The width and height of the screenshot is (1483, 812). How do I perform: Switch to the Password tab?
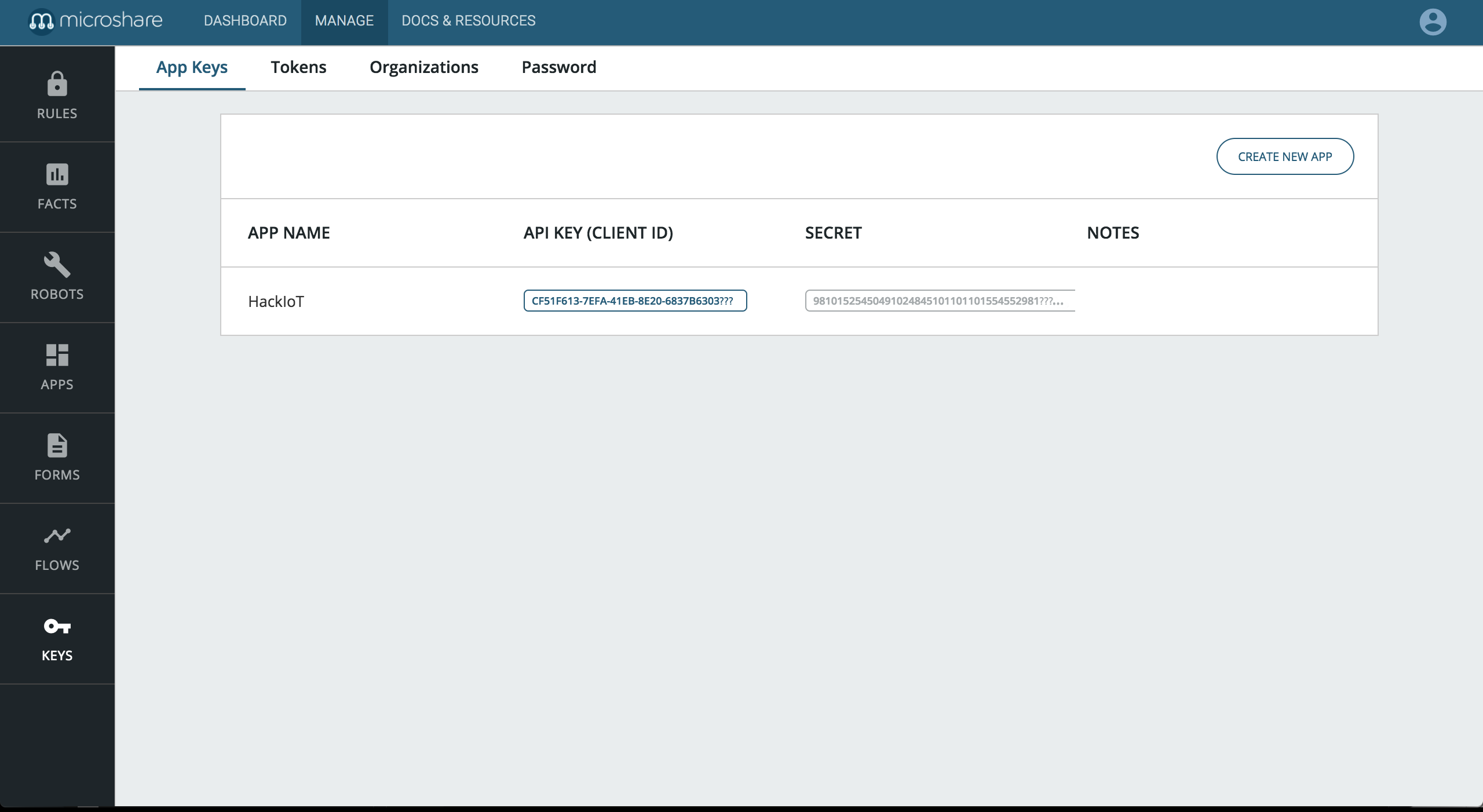pos(559,67)
